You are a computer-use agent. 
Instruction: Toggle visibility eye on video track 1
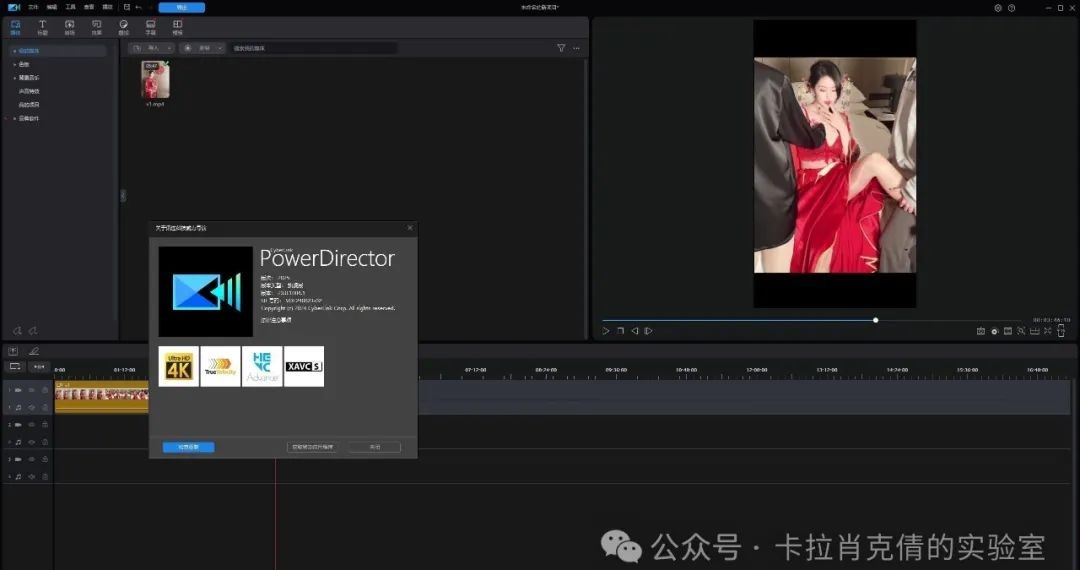(31, 390)
